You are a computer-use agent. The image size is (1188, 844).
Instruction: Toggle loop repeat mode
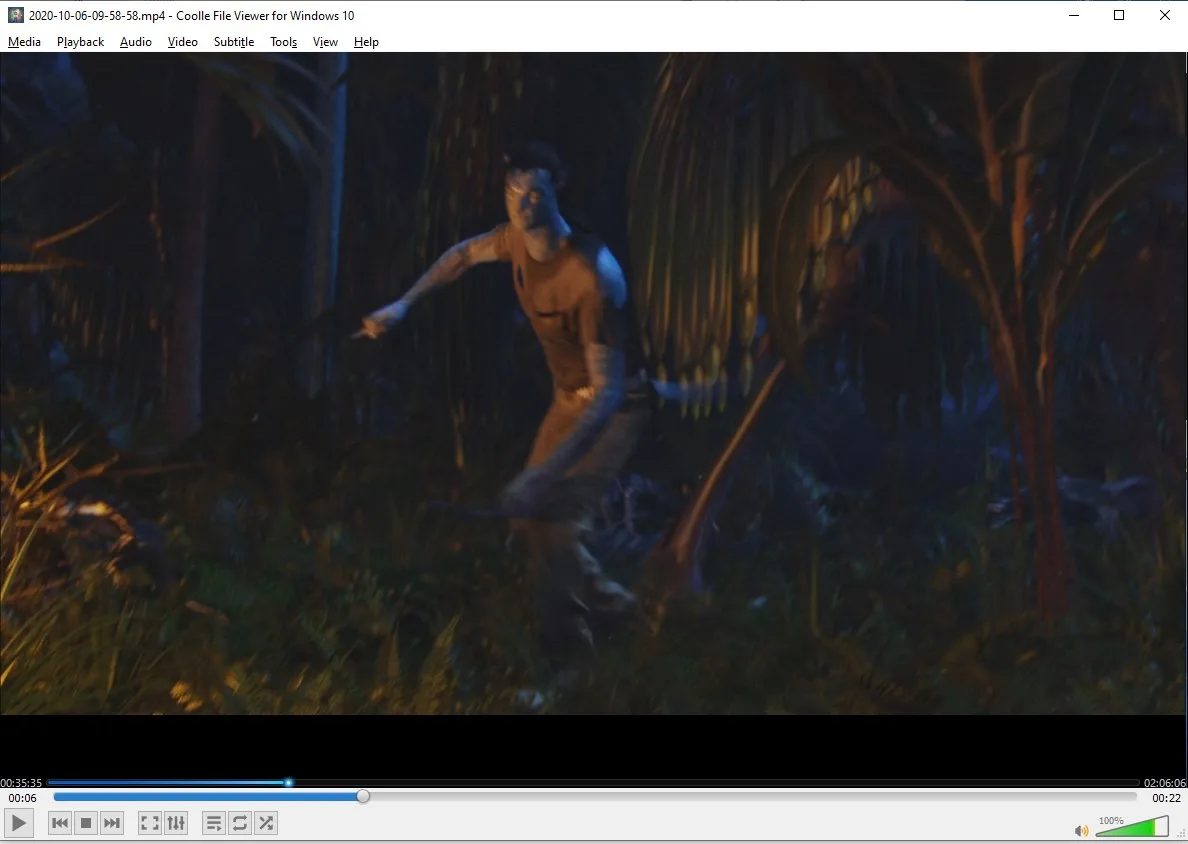pyautogui.click(x=240, y=823)
